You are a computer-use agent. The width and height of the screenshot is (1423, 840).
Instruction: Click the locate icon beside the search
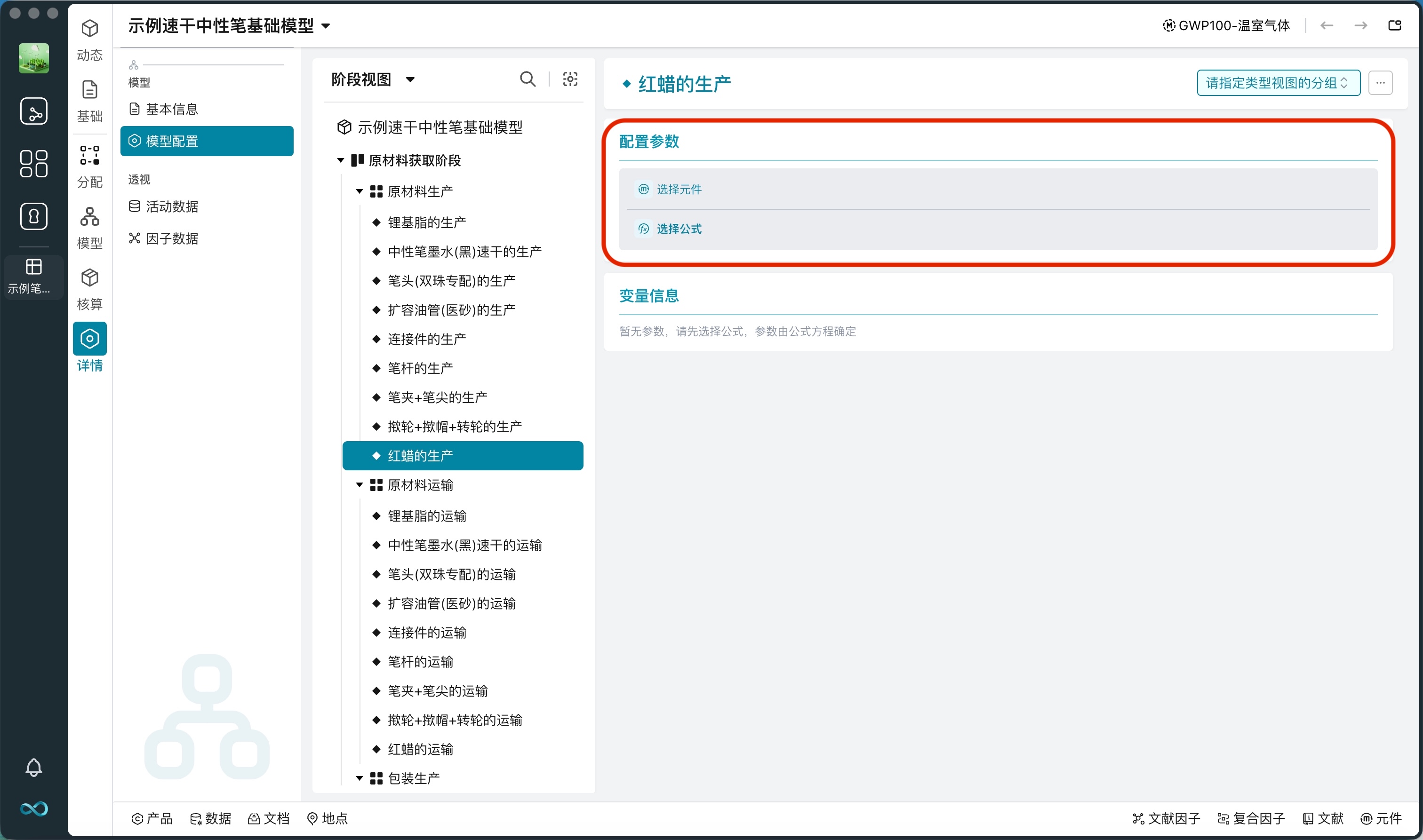570,79
